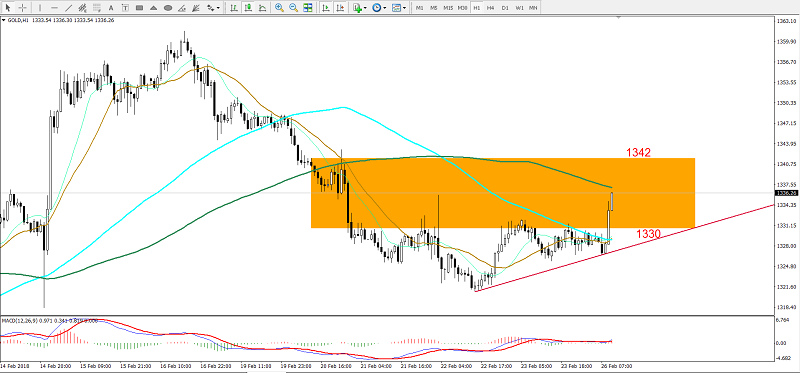Select the ellipse shape tool
Screen dimensions: 800x373
(x=168, y=8)
